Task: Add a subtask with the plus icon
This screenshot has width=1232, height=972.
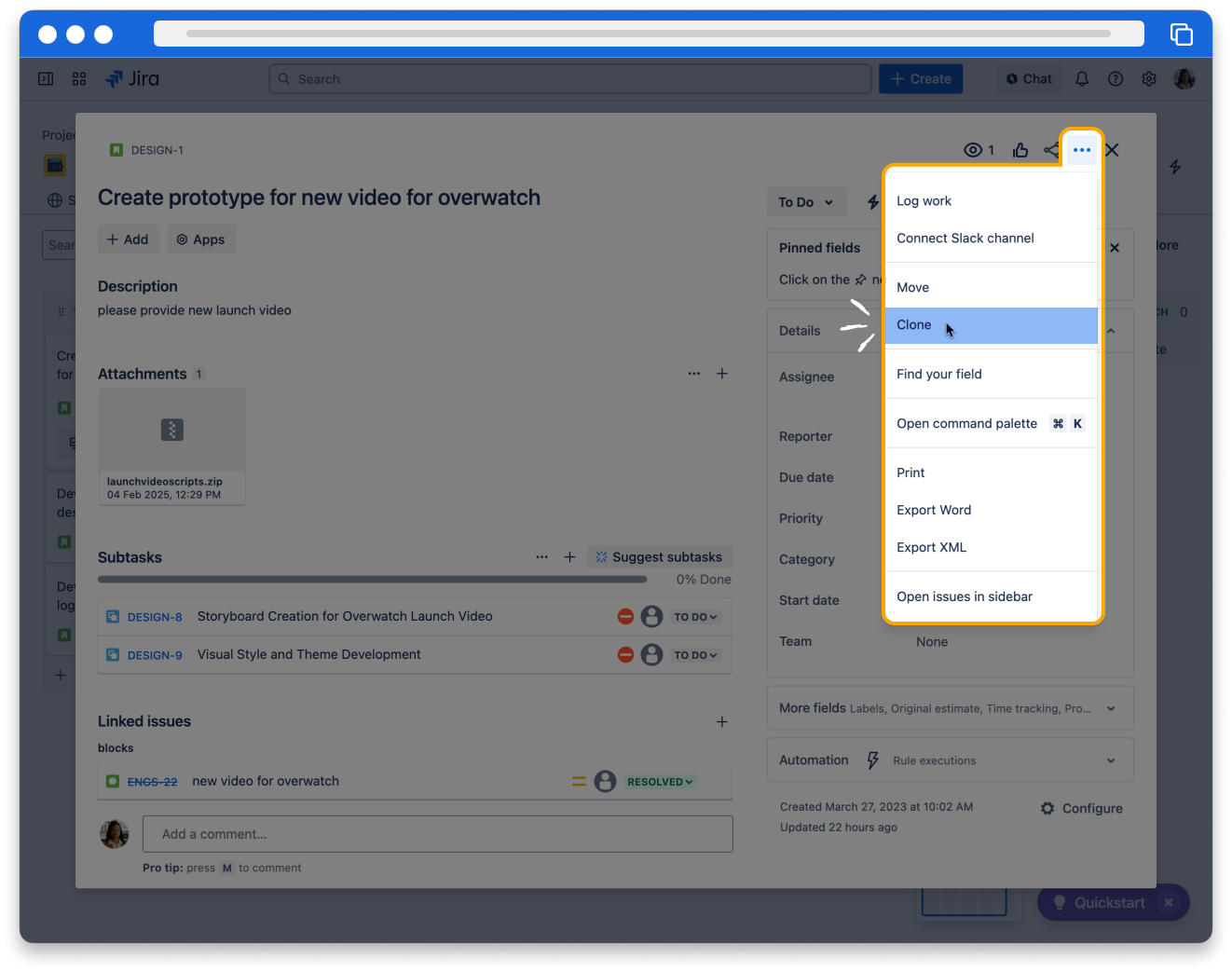Action: pyautogui.click(x=569, y=557)
